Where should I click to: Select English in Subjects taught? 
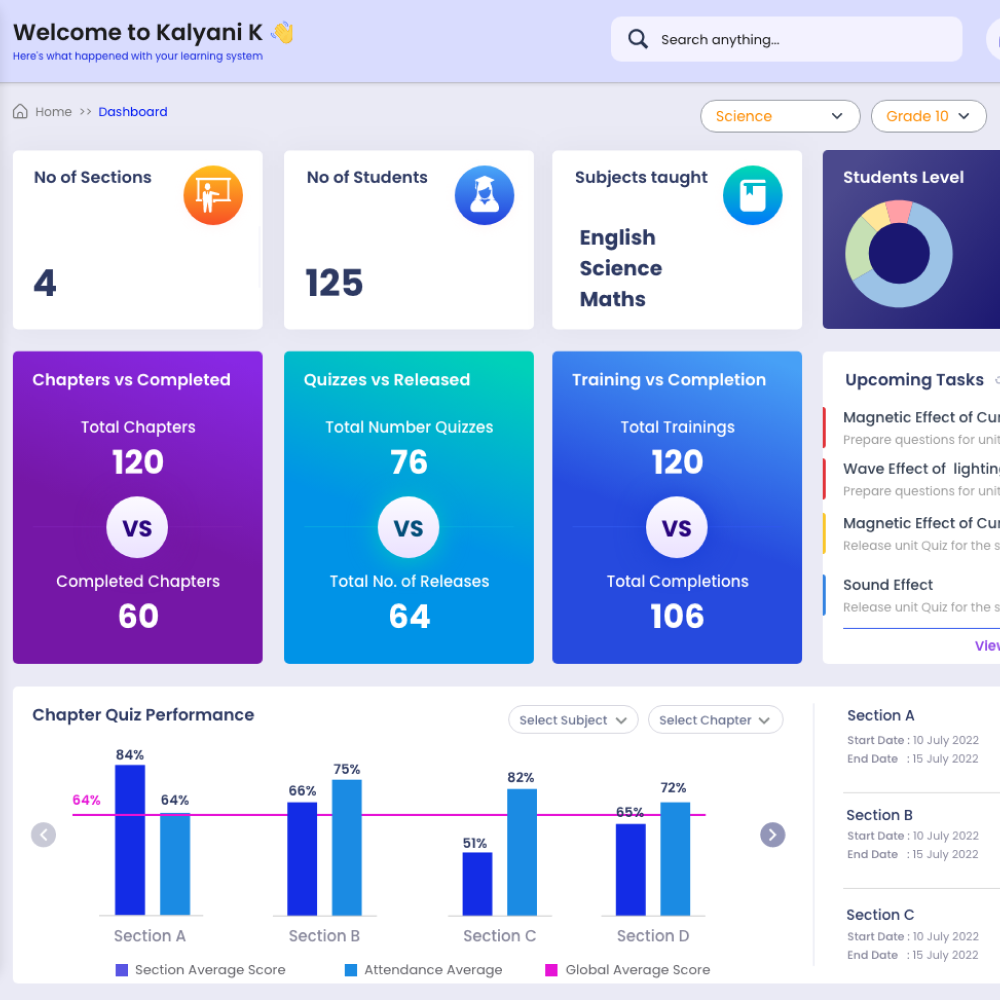(617, 237)
